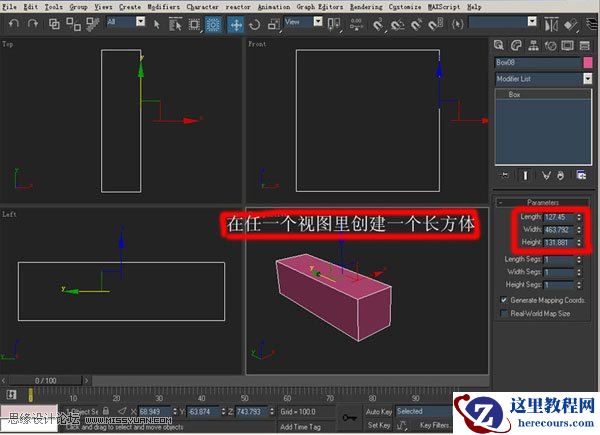Select the Select and Link tool

pos(54,24)
